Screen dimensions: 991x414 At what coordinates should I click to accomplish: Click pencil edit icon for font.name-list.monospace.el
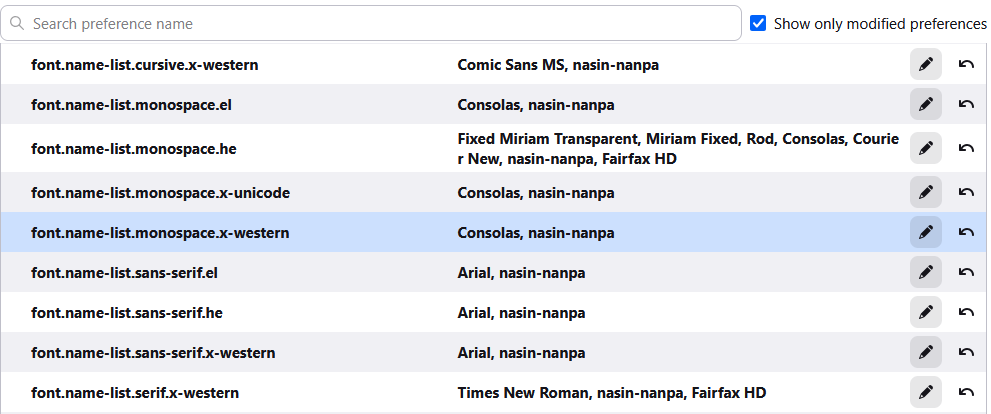pos(926,104)
